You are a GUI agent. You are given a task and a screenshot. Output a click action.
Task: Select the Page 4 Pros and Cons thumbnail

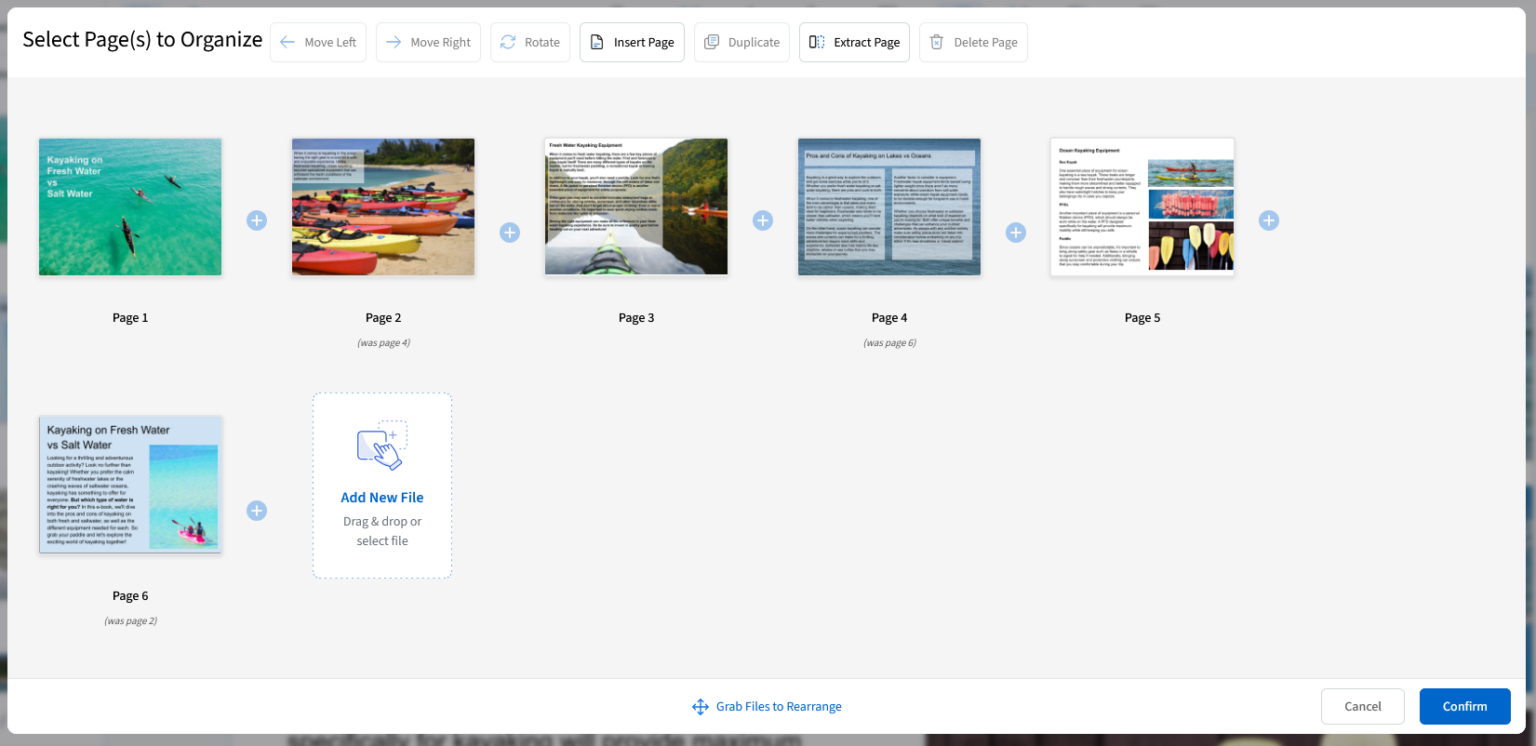click(889, 206)
